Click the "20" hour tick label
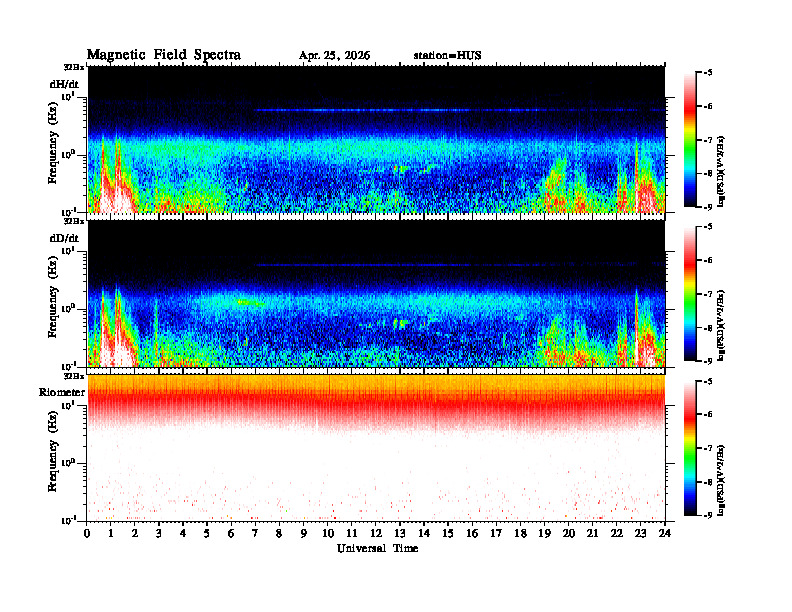 coord(569,533)
